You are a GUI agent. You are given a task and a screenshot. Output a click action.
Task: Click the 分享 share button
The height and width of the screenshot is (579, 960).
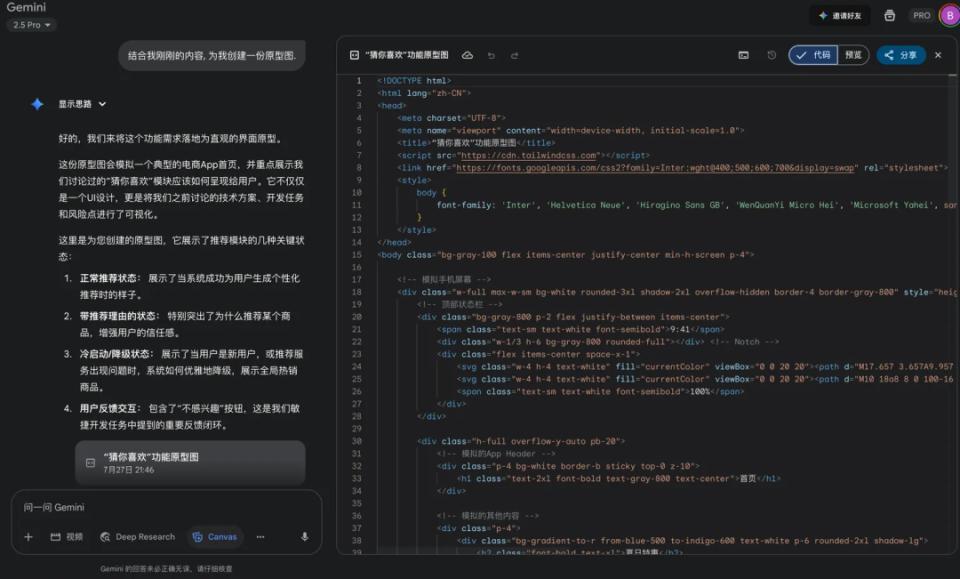click(x=901, y=55)
